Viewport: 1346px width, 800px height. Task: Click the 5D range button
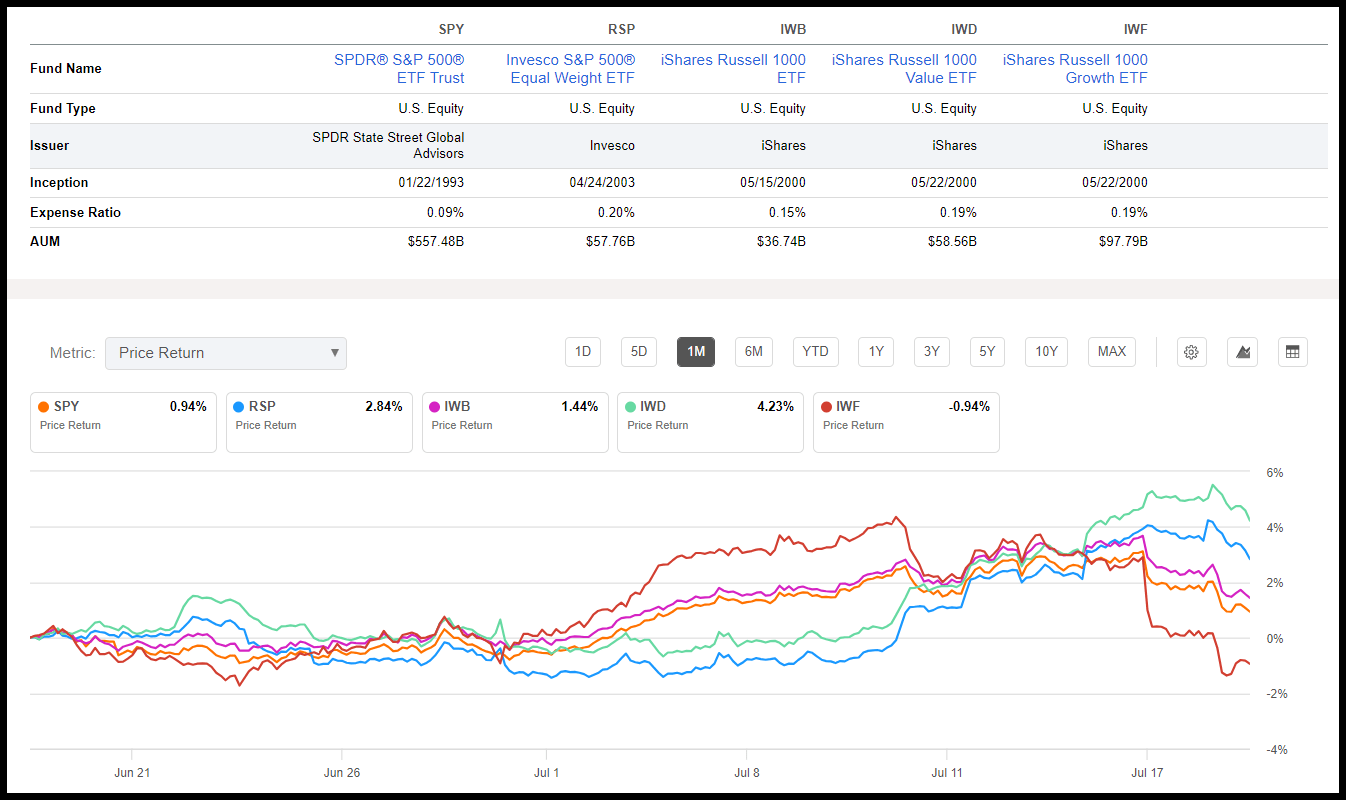[x=639, y=352]
